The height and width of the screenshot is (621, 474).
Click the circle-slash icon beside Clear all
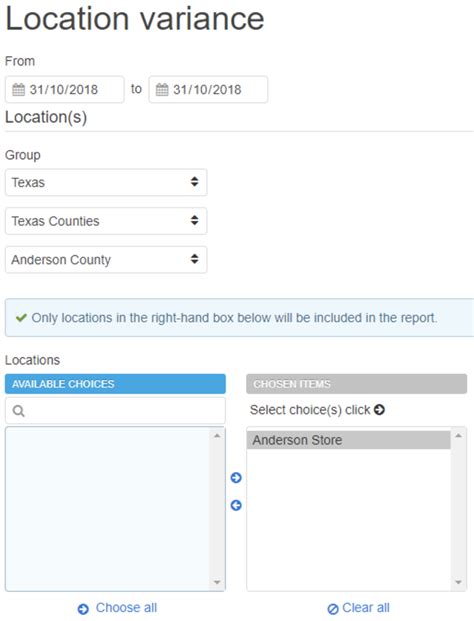click(333, 609)
